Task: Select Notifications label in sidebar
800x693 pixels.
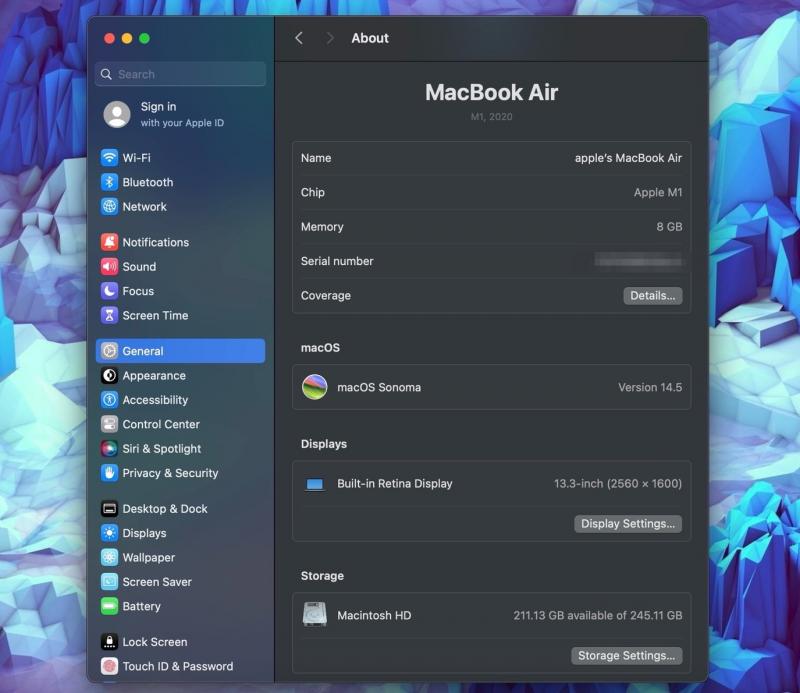Action: (156, 242)
